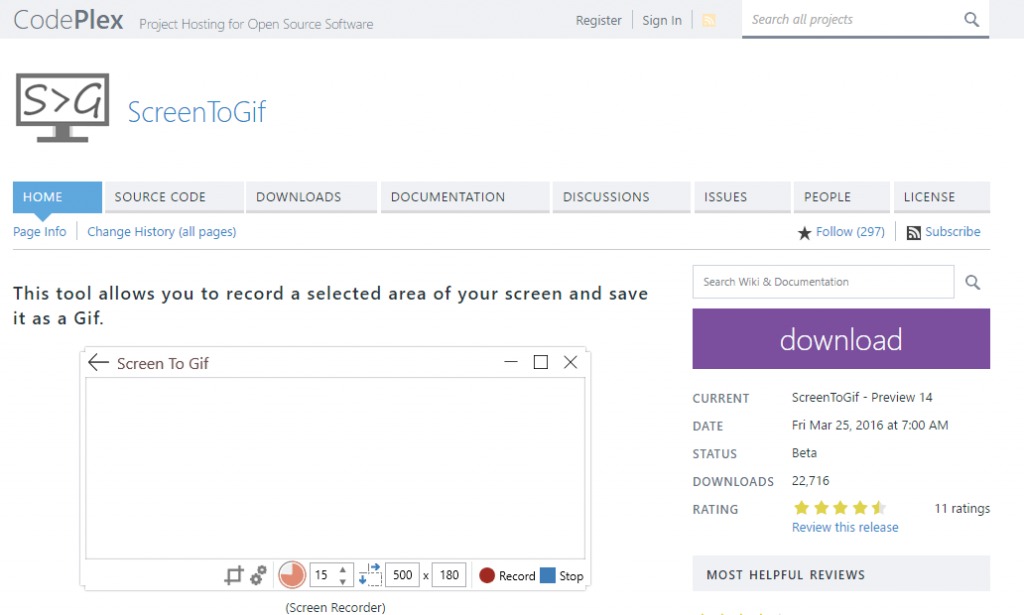The image size is (1024, 615).
Task: Click the crop/snap-to-window icon in recorder
Action: point(234,575)
